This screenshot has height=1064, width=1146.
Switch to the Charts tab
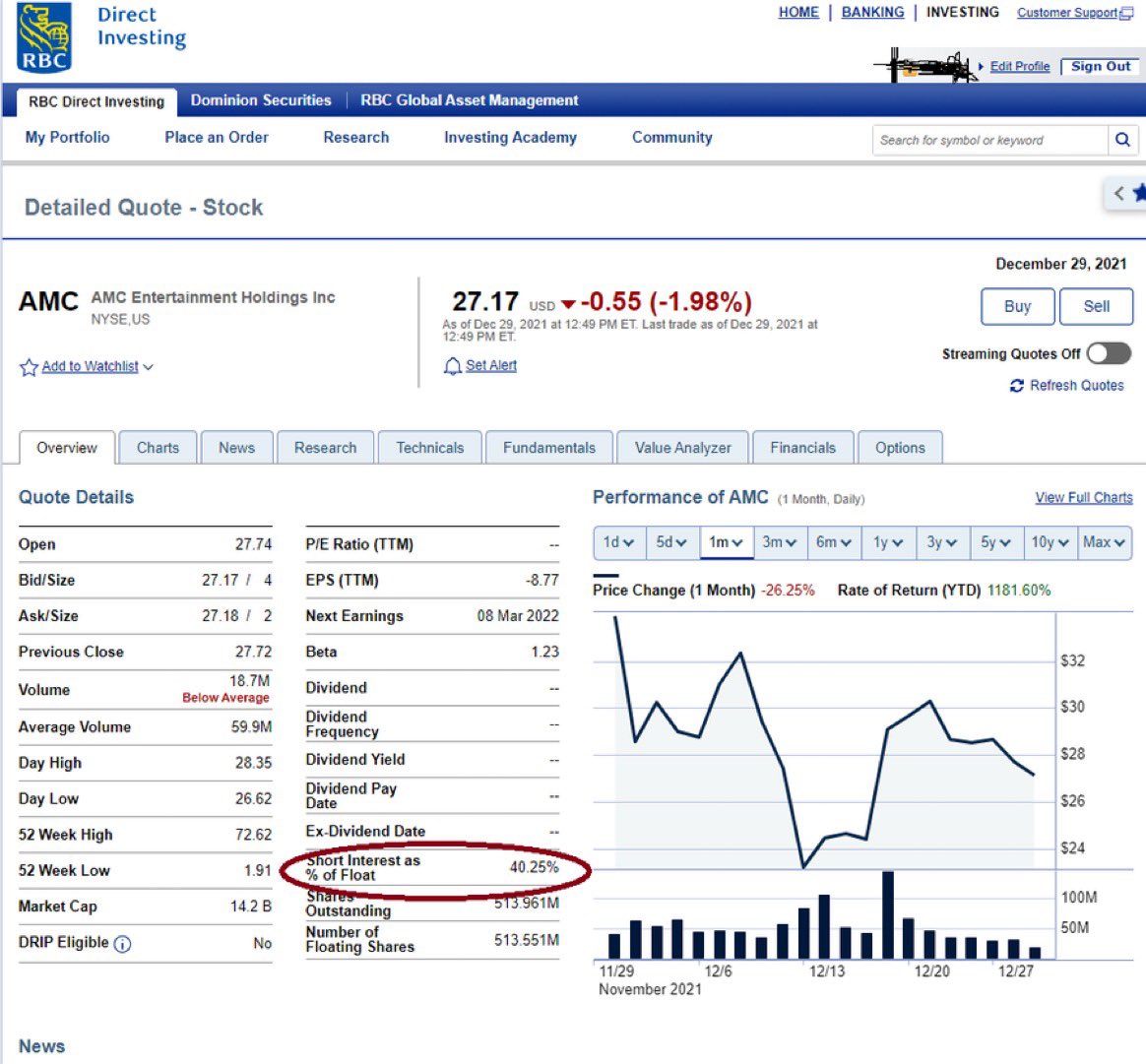coord(158,447)
